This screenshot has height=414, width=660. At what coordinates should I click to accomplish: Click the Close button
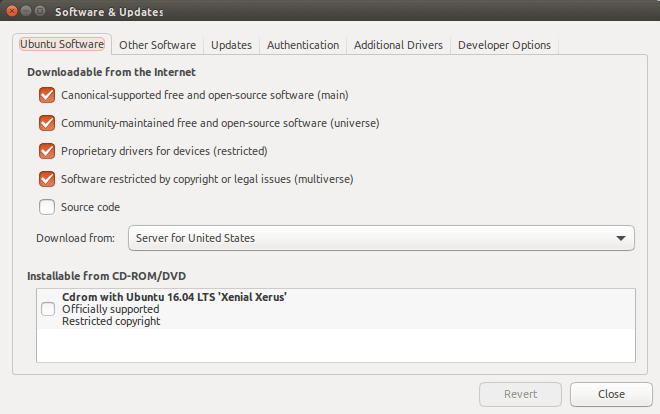pyautogui.click(x=611, y=394)
